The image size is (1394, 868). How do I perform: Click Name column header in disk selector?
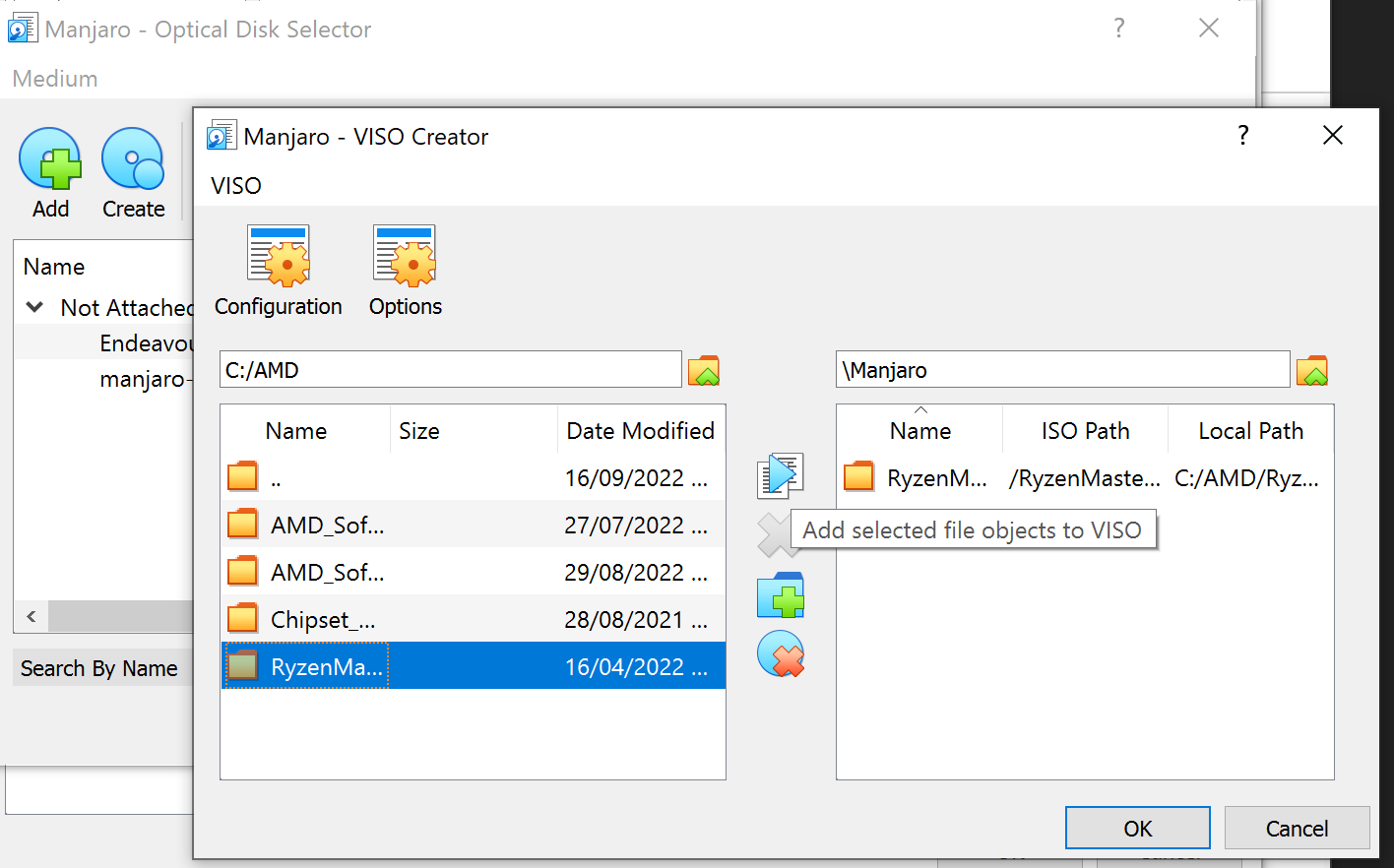coord(54,267)
